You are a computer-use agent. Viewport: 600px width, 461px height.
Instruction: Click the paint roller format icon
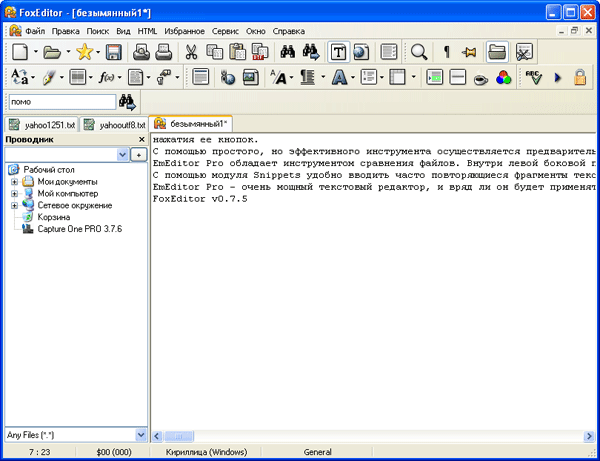click(164, 77)
